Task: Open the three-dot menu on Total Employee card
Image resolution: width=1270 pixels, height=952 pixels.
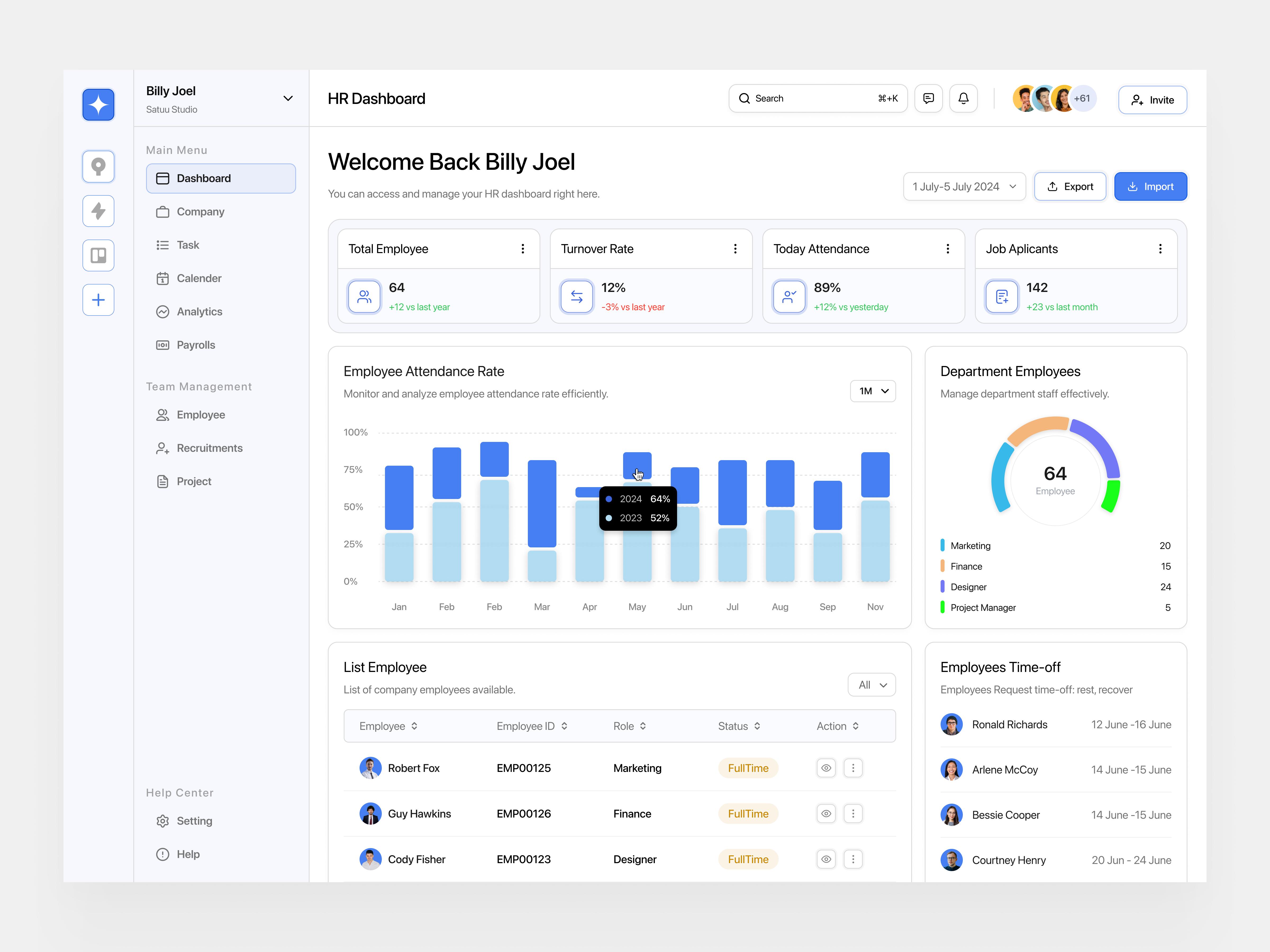Action: point(523,249)
